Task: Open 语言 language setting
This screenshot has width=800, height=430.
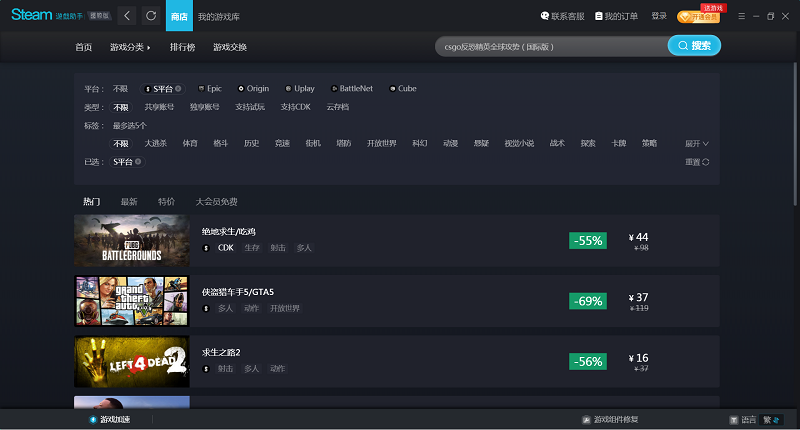Action: pos(743,420)
